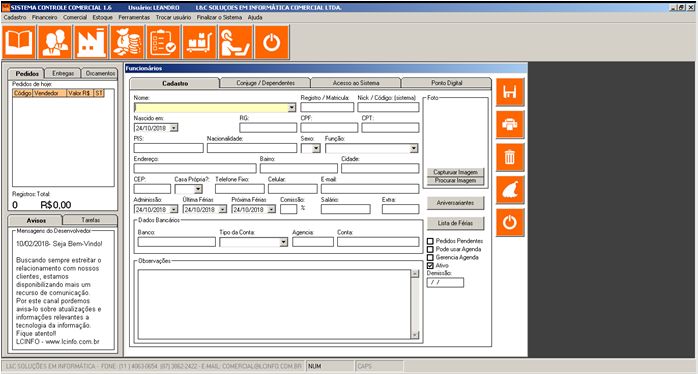Open the two-people clients toolbar icon
The height and width of the screenshot is (374, 698).
click(55, 42)
